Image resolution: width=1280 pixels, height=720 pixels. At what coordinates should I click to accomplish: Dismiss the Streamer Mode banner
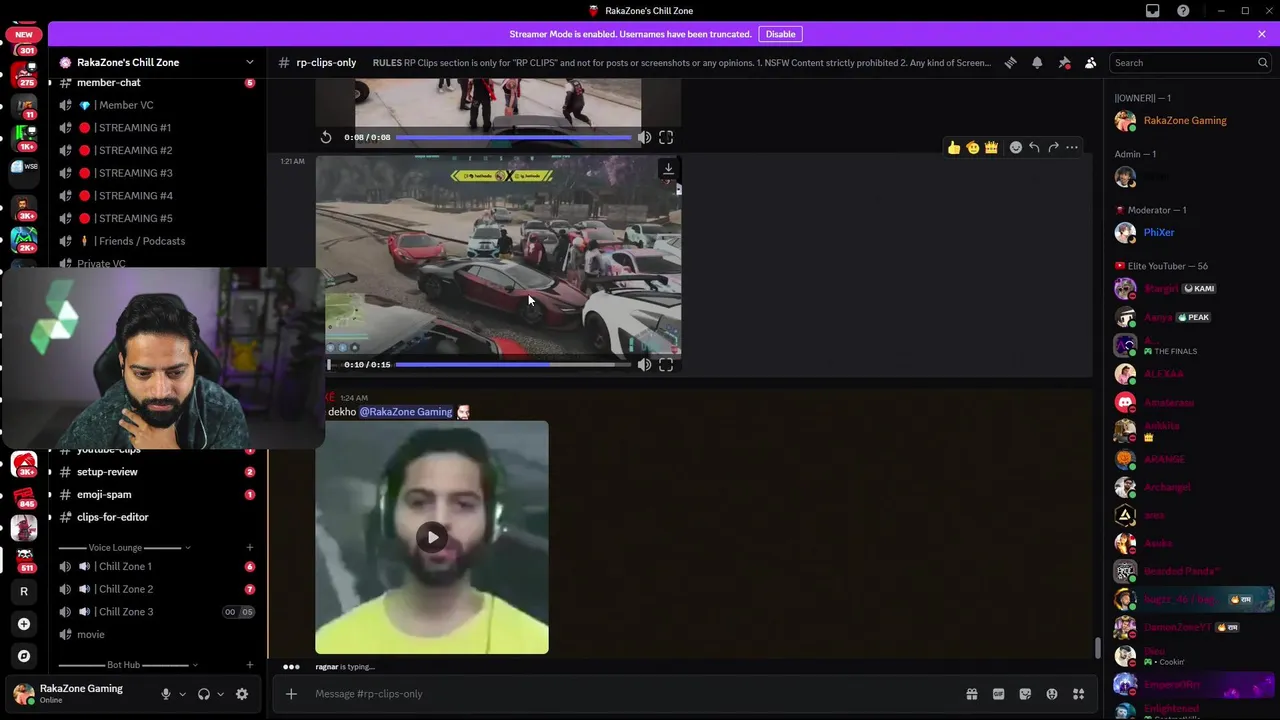pos(1262,34)
